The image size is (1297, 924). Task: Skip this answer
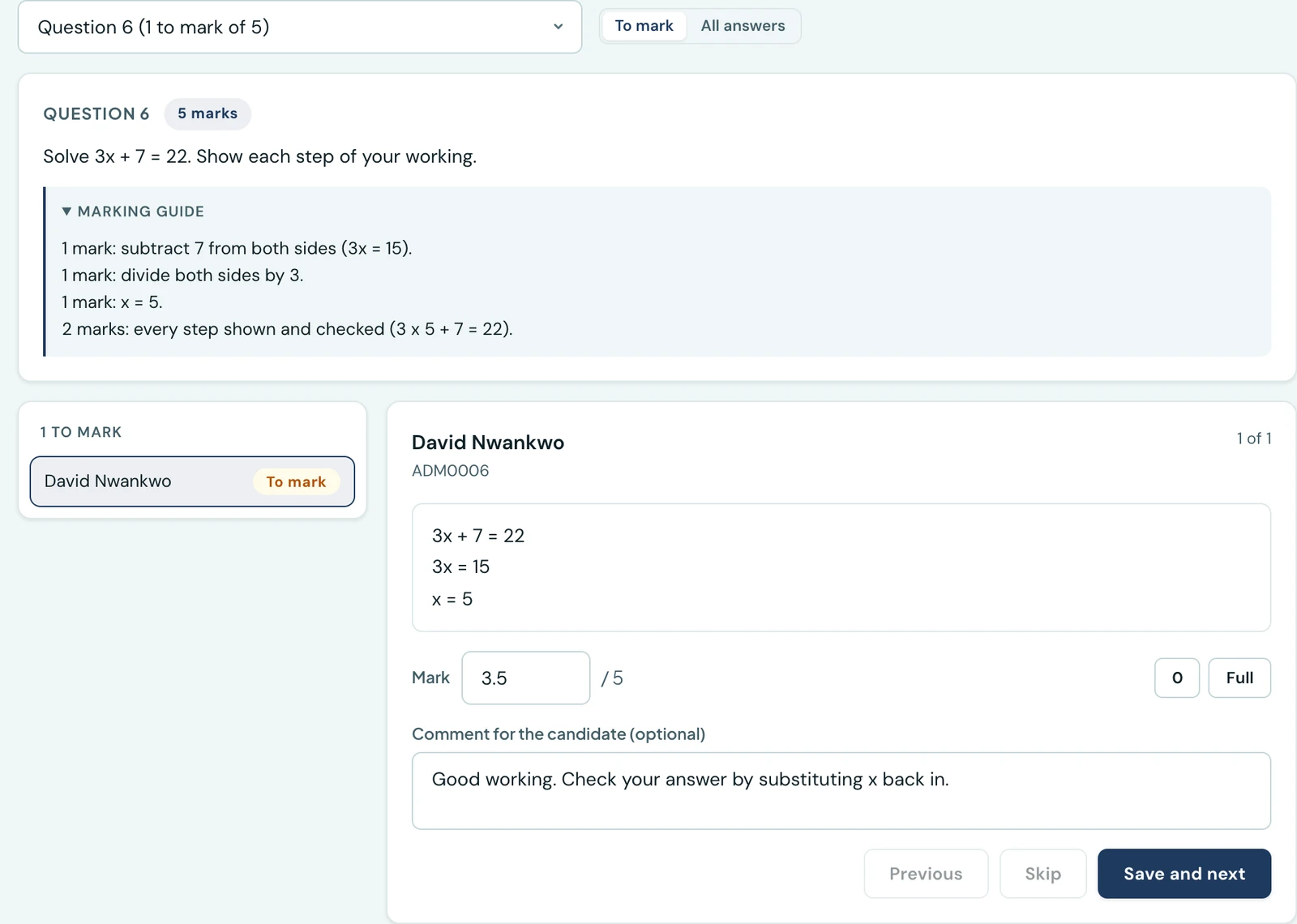pos(1042,874)
